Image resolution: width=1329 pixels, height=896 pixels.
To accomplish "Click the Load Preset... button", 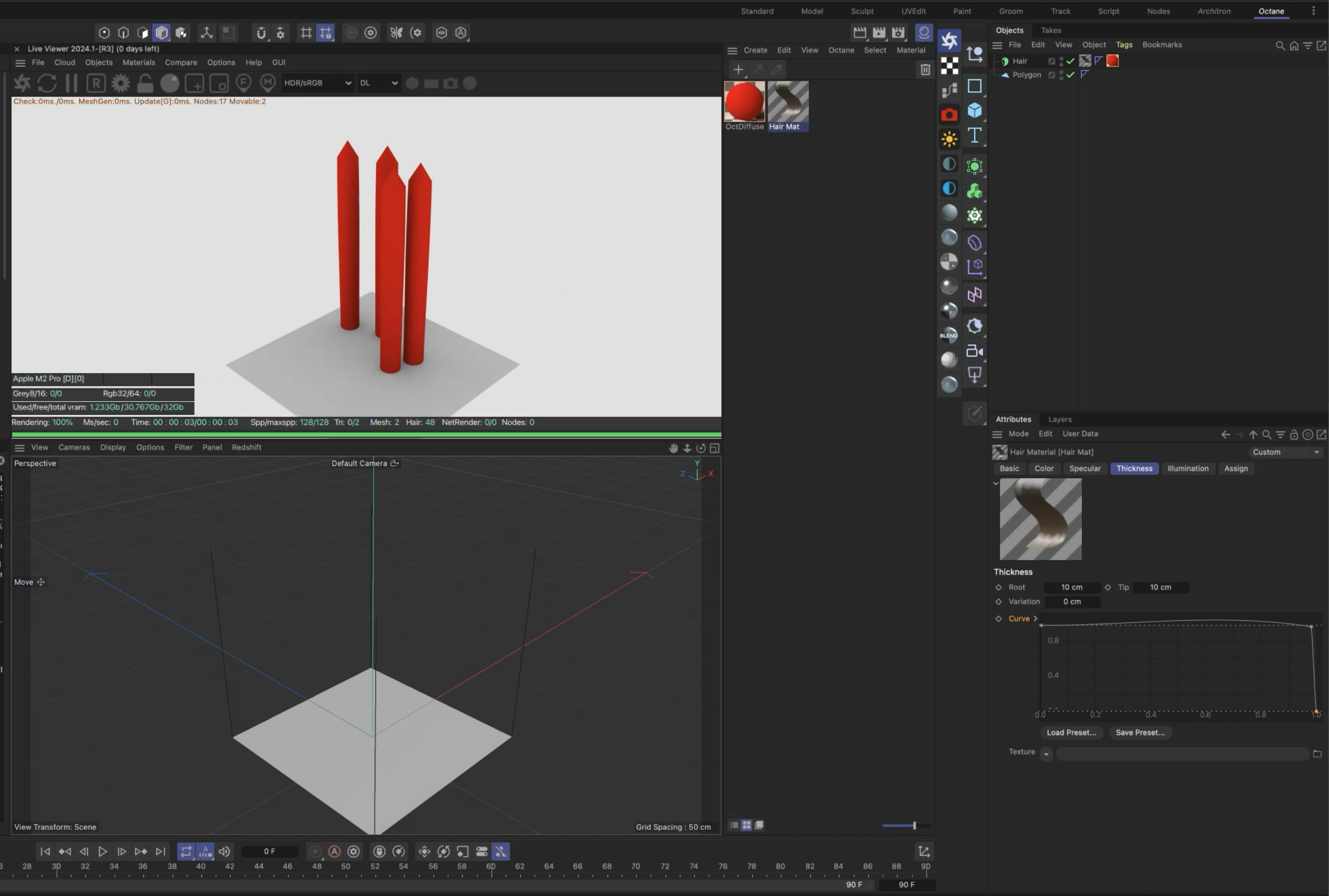I will coord(1071,732).
